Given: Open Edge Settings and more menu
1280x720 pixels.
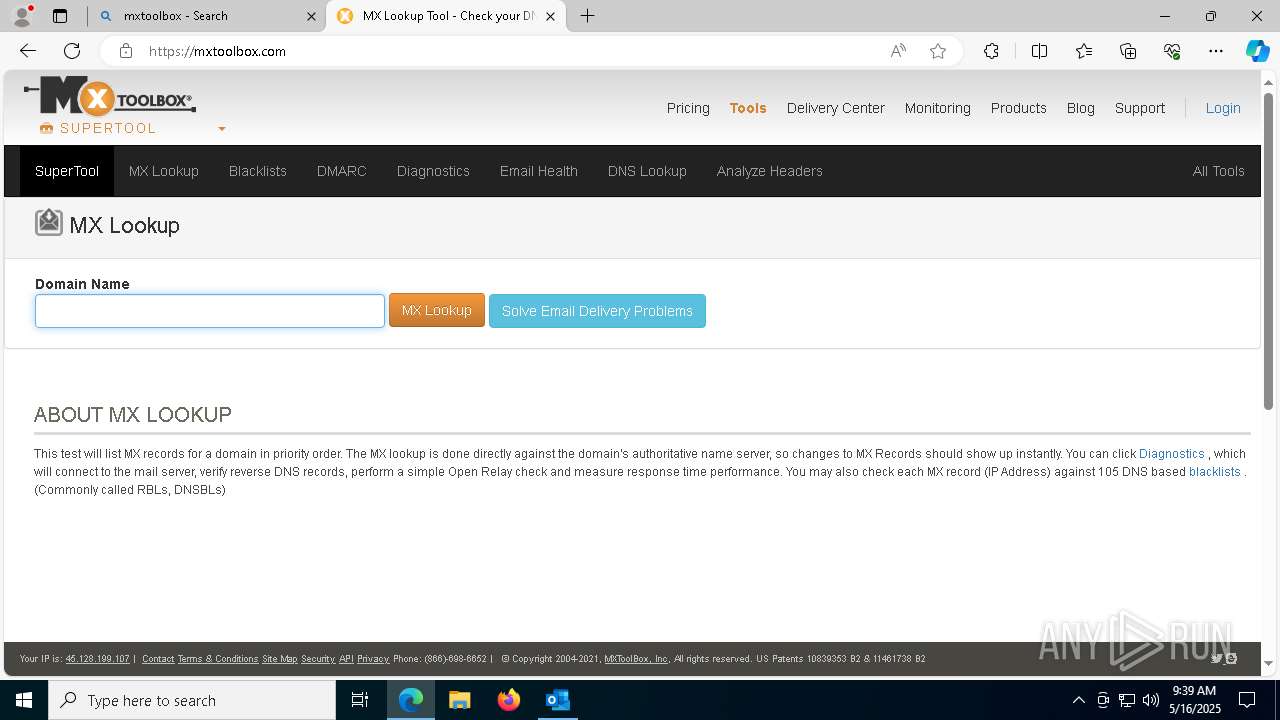Looking at the screenshot, I should click(x=1216, y=51).
